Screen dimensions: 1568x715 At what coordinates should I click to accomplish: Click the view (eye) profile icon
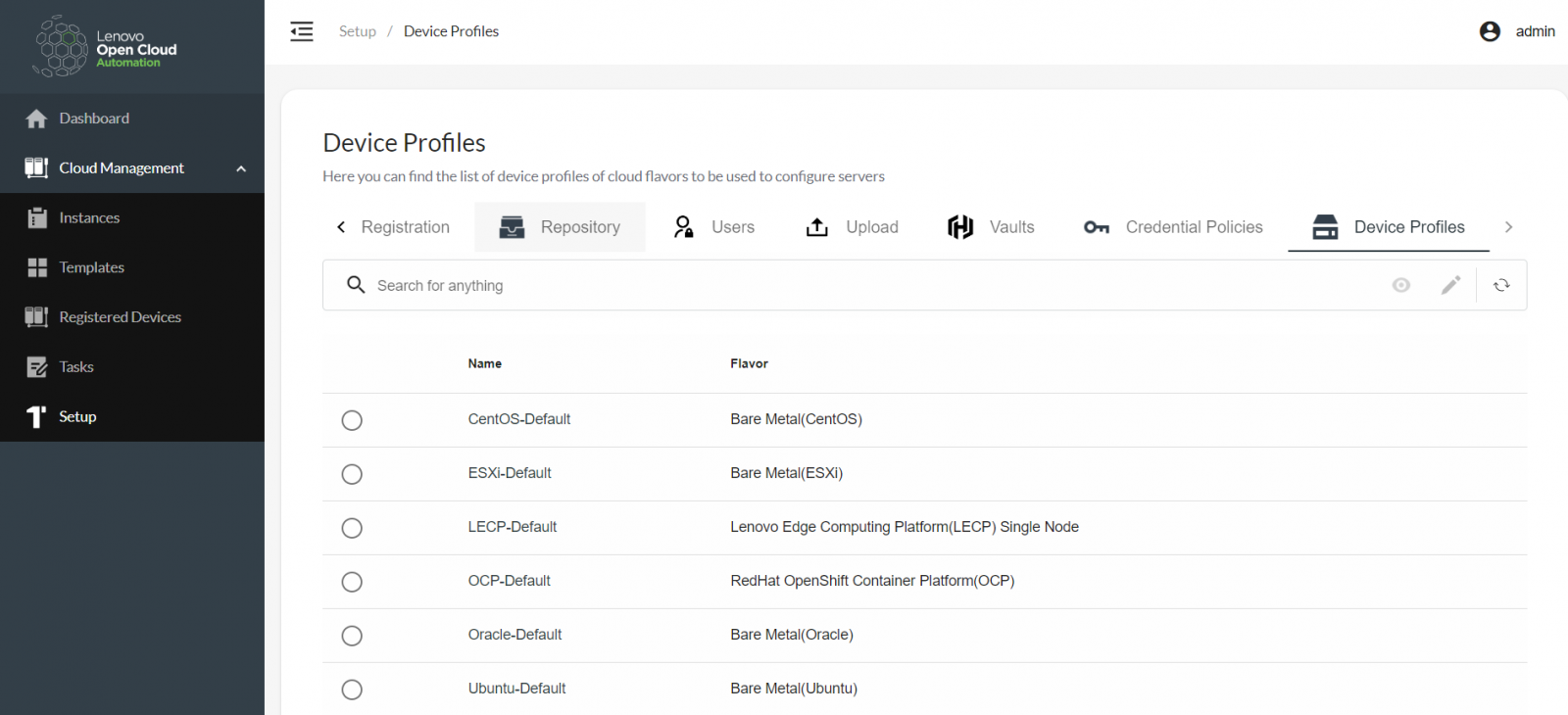coord(1401,285)
